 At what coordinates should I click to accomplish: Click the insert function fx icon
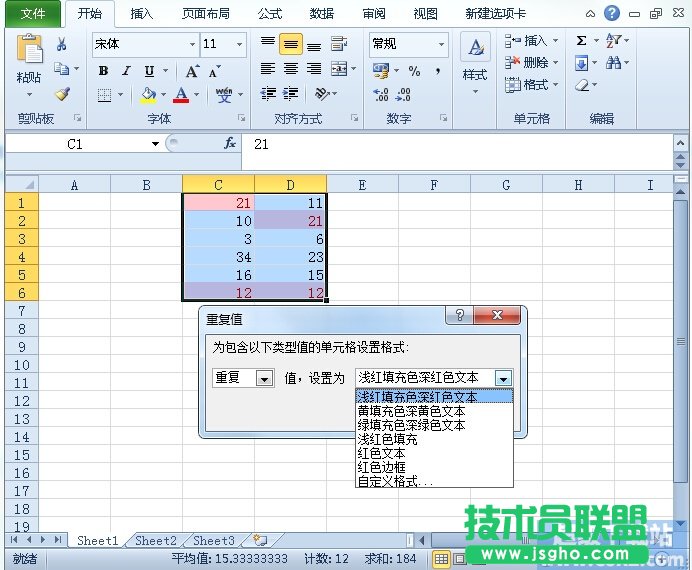230,144
